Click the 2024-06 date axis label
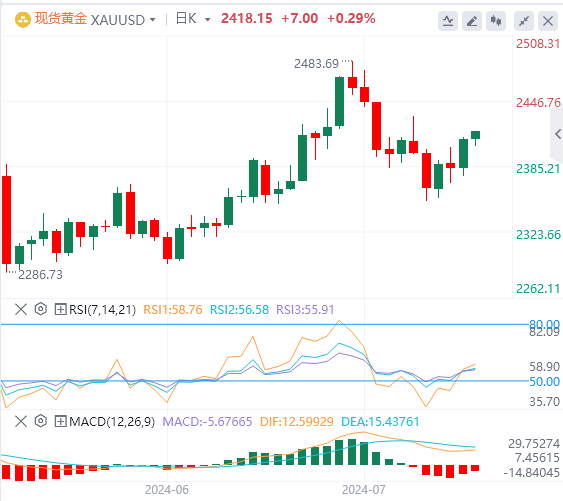Image resolution: width=563 pixels, height=501 pixels. click(167, 490)
